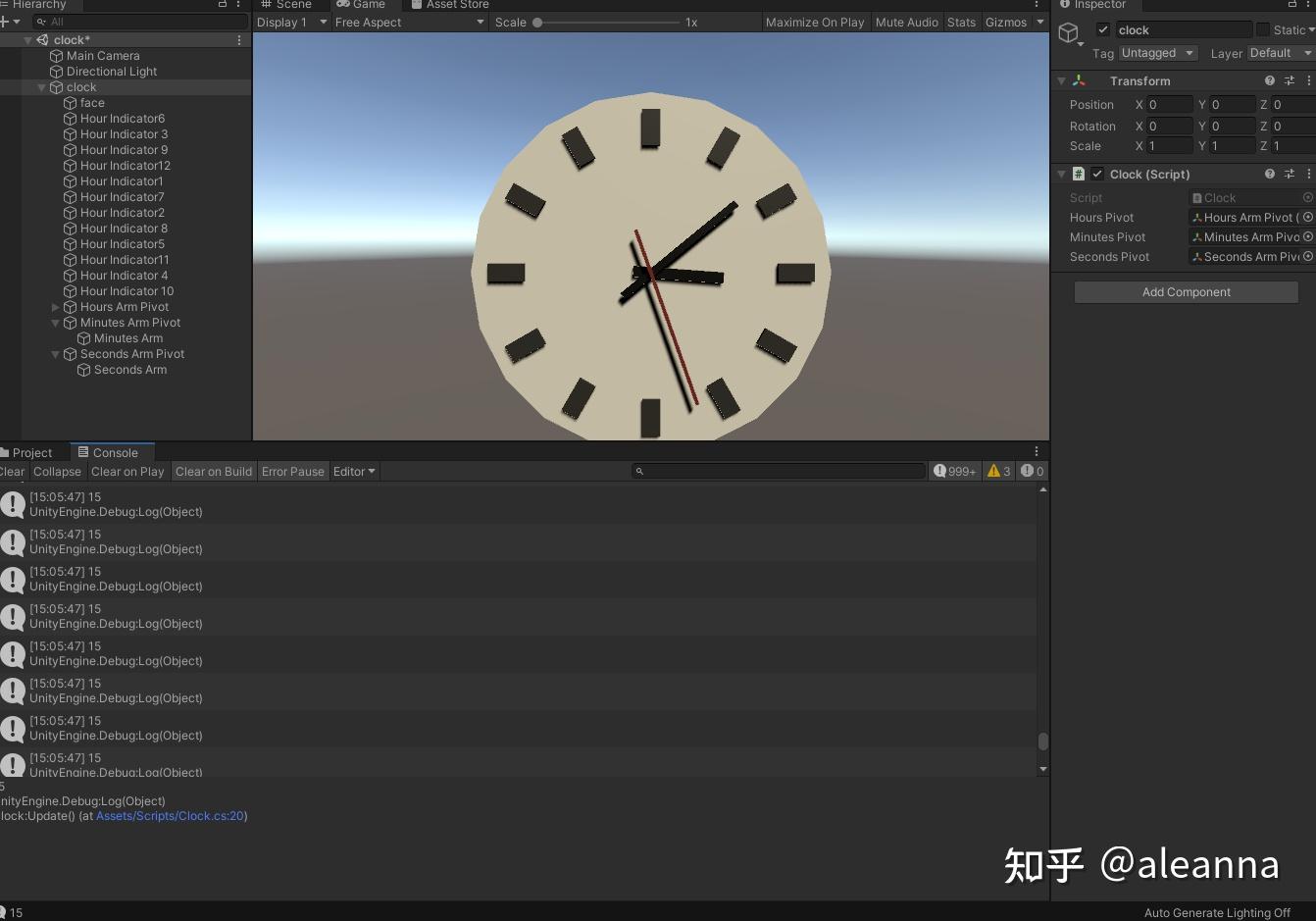Open the object picker for Seconds Pivot
Screen dimensions: 1316x921
click(1307, 257)
